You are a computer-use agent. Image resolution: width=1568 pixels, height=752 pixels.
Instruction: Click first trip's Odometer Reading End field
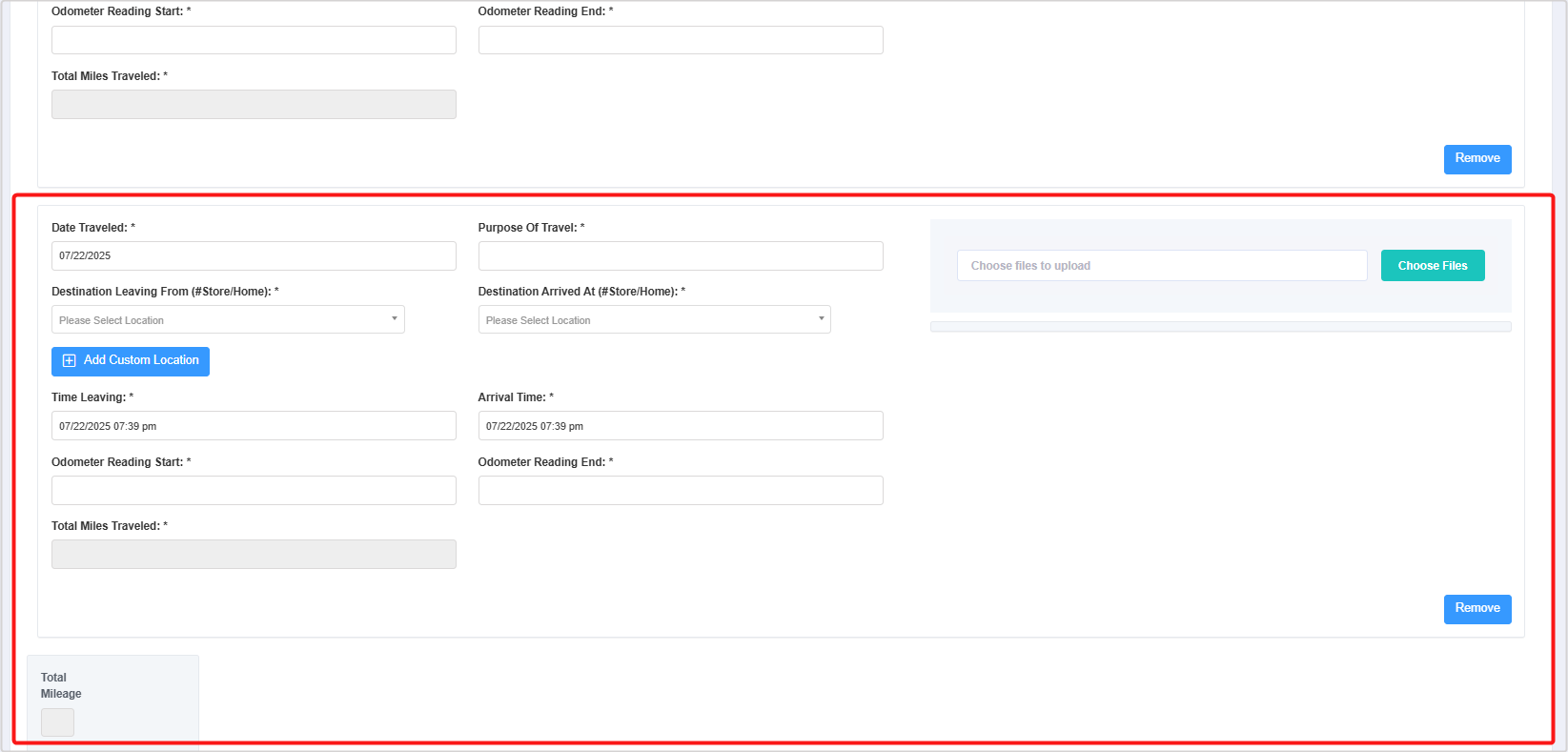pos(680,40)
